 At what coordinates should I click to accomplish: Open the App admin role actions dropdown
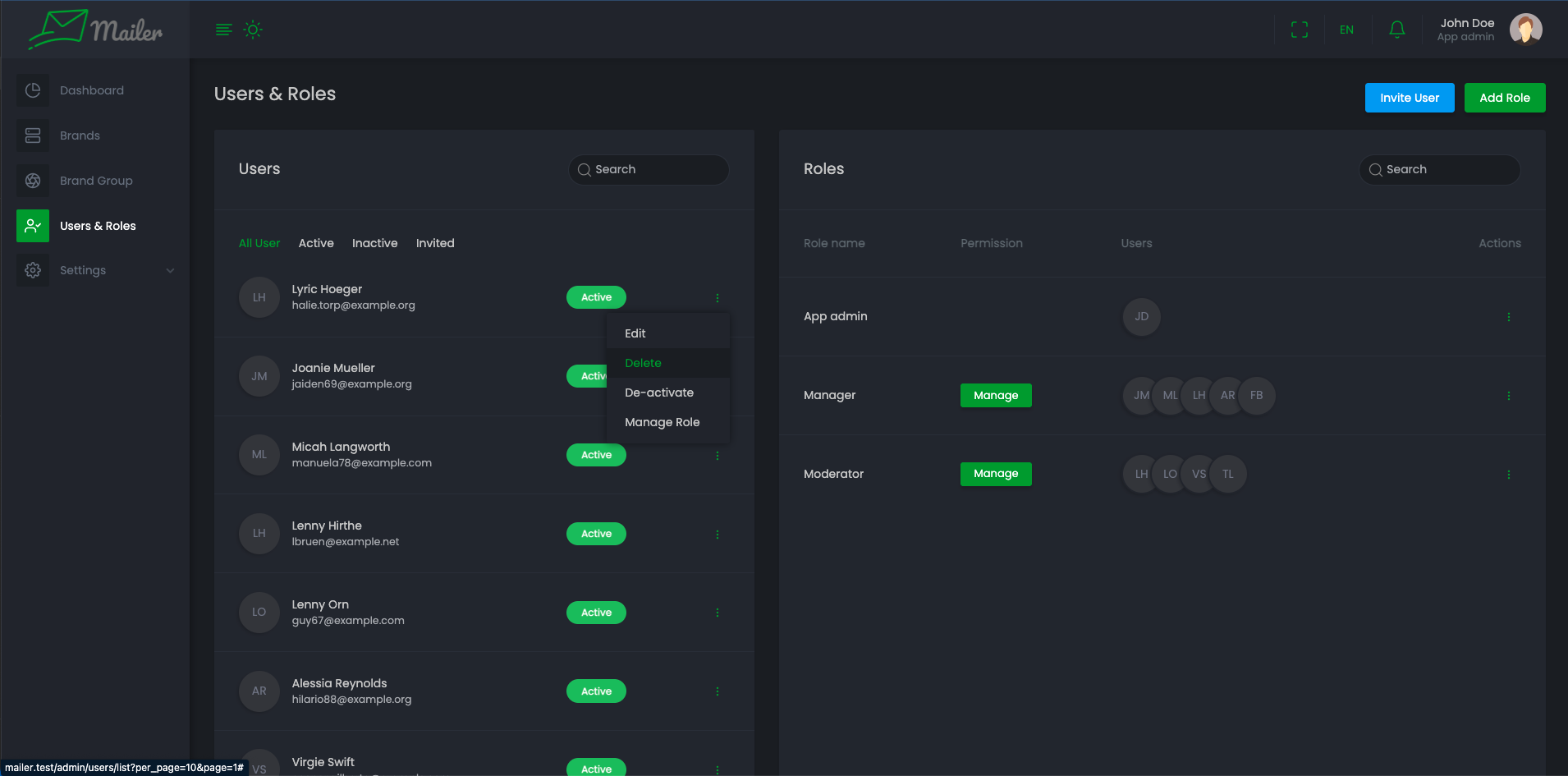click(x=1508, y=317)
